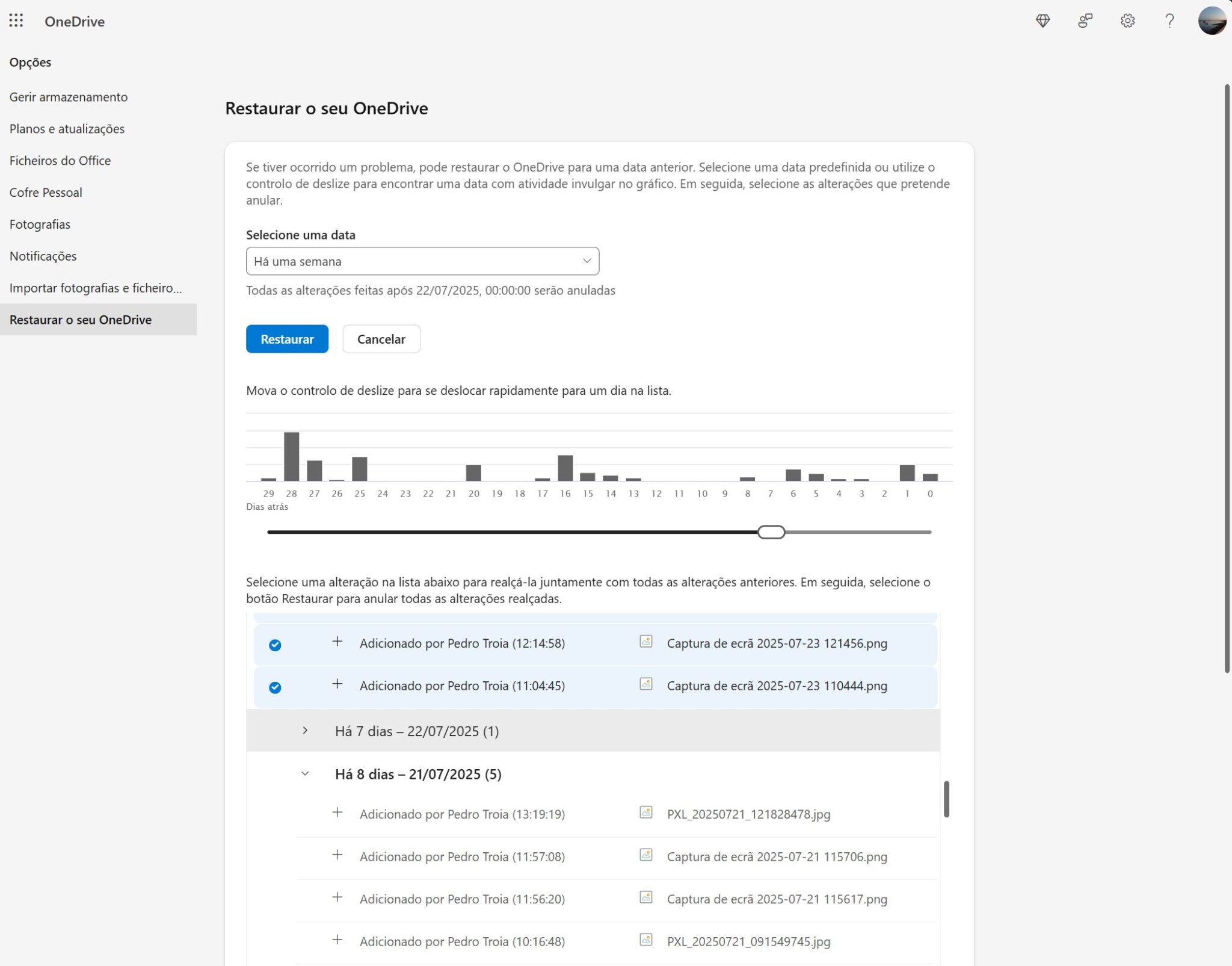The height and width of the screenshot is (966, 1232).
Task: Open Notificações options
Action: click(x=43, y=256)
